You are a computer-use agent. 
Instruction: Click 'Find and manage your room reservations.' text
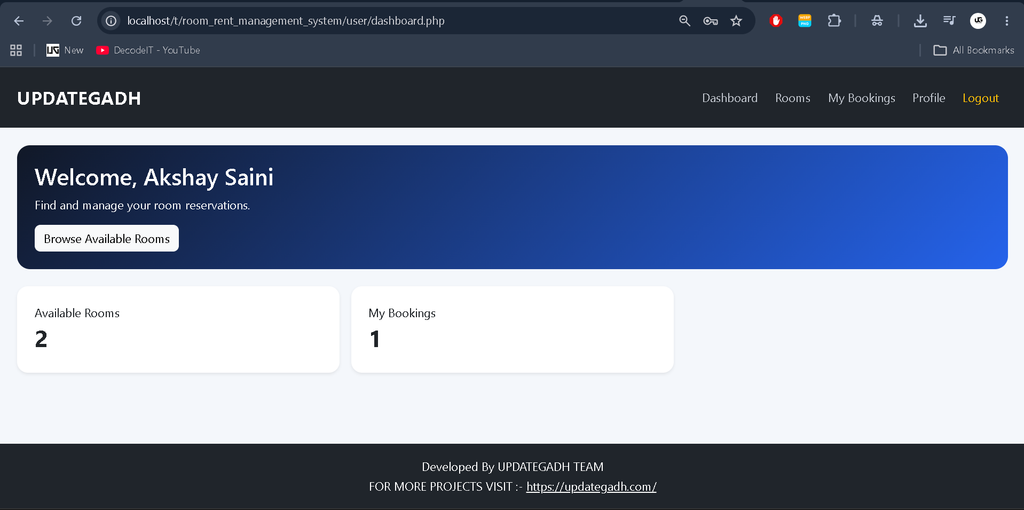pyautogui.click(x=142, y=206)
